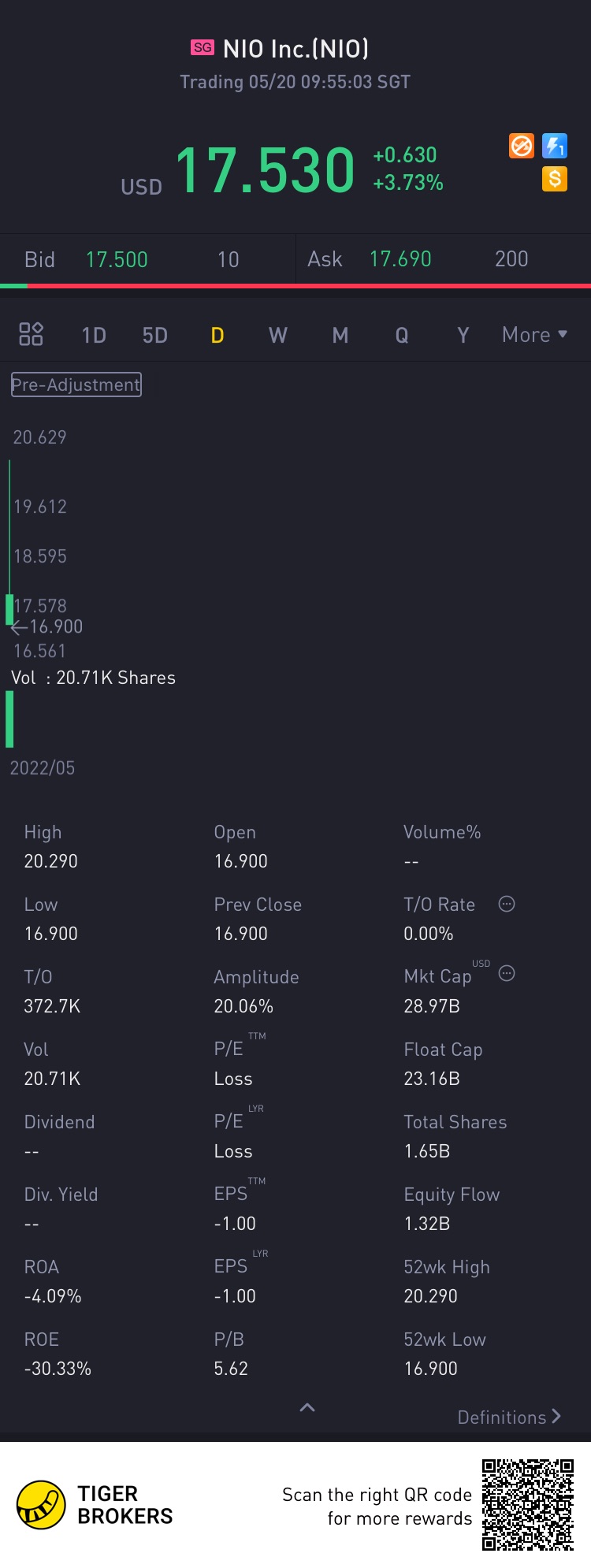Expand the More timeframes dropdown
This screenshot has height=1568, width=591.
(x=535, y=335)
